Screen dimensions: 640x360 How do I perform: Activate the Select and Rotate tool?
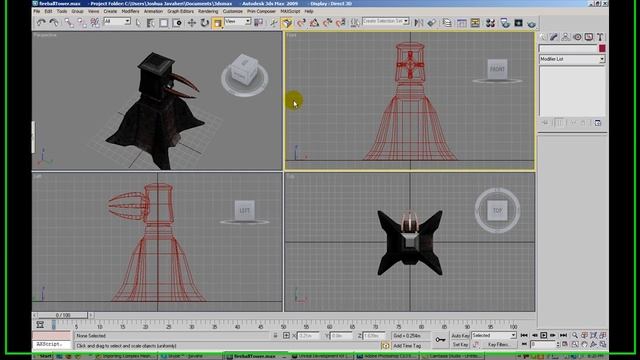point(204,23)
